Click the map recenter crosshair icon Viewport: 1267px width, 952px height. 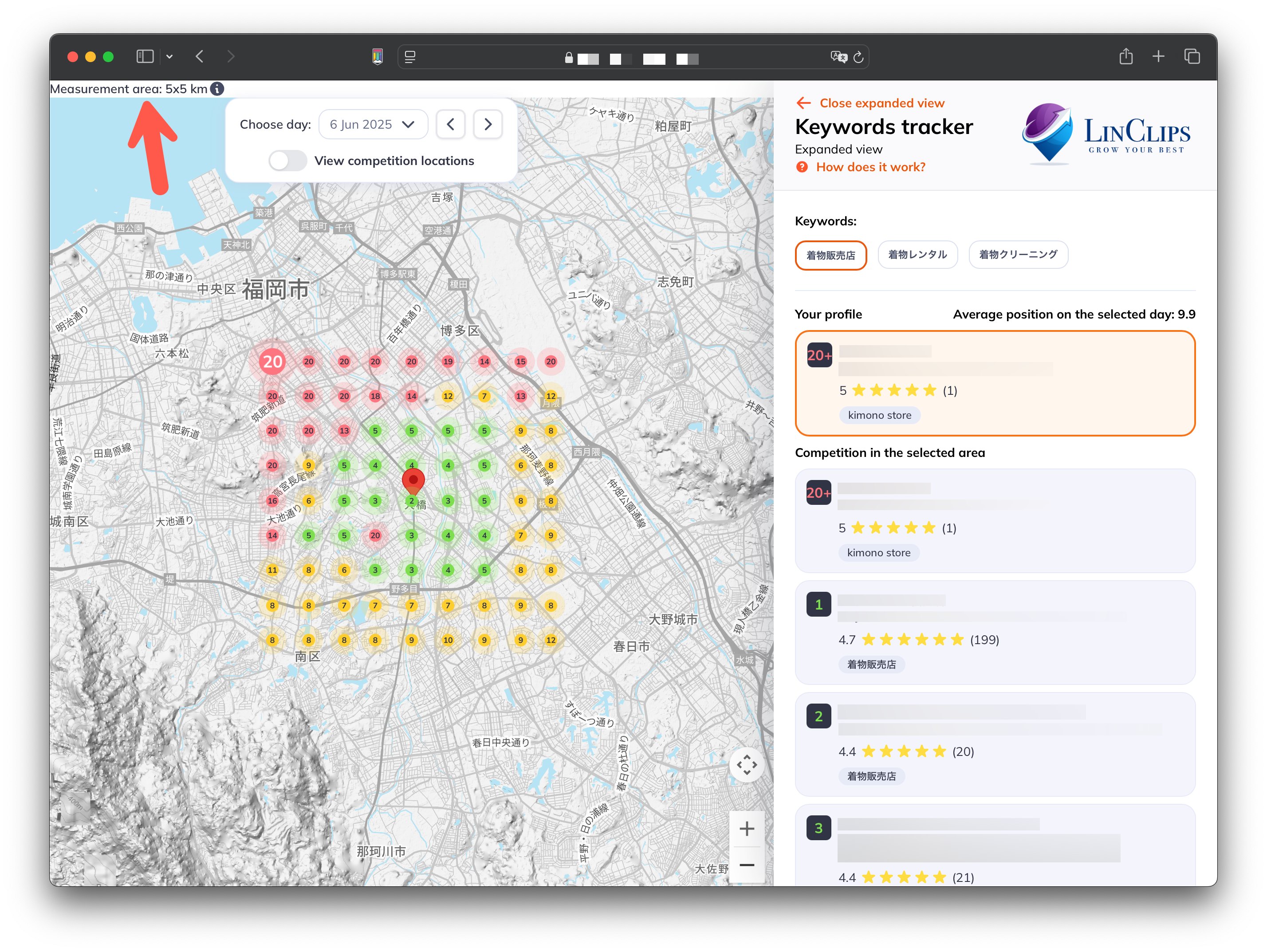tap(746, 765)
